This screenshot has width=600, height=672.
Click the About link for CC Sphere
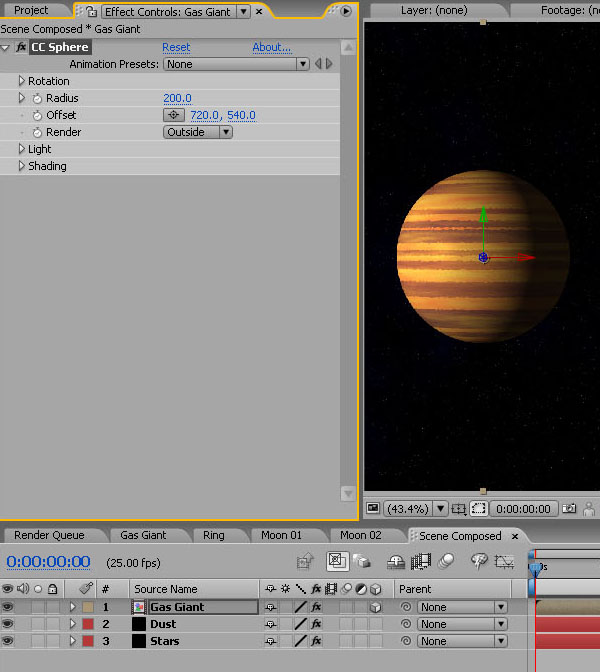271,47
